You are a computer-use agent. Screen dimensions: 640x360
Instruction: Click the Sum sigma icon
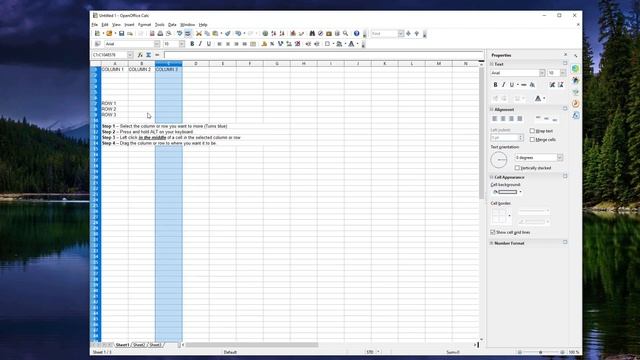point(149,55)
